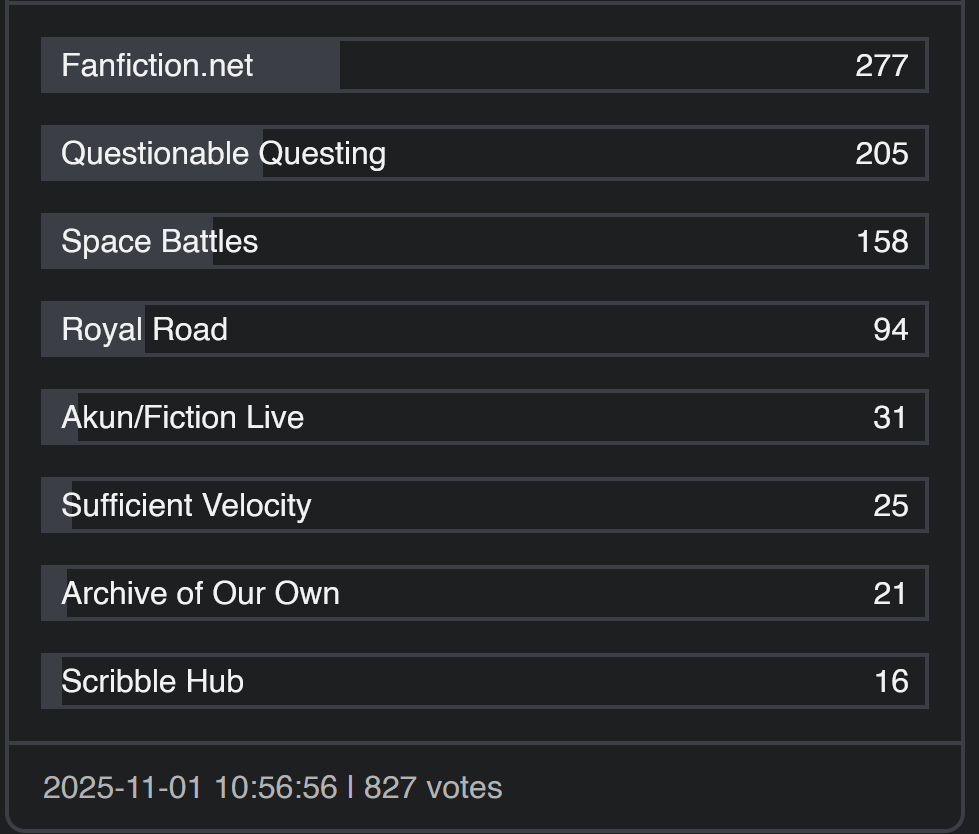Select the Scribble Hub option
The width and height of the screenshot is (979, 834).
coord(485,681)
